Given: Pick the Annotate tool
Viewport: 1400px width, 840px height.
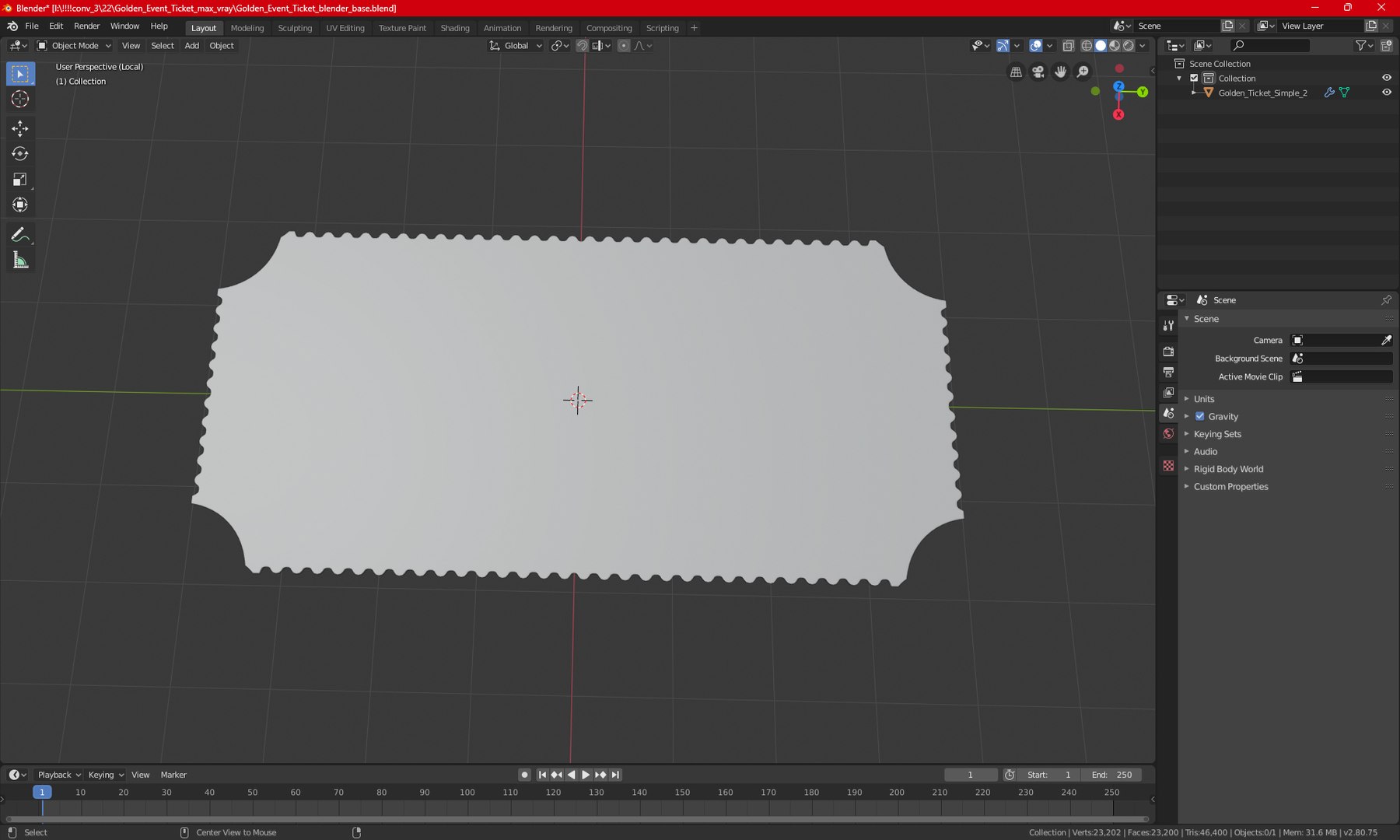Looking at the screenshot, I should click(20, 235).
